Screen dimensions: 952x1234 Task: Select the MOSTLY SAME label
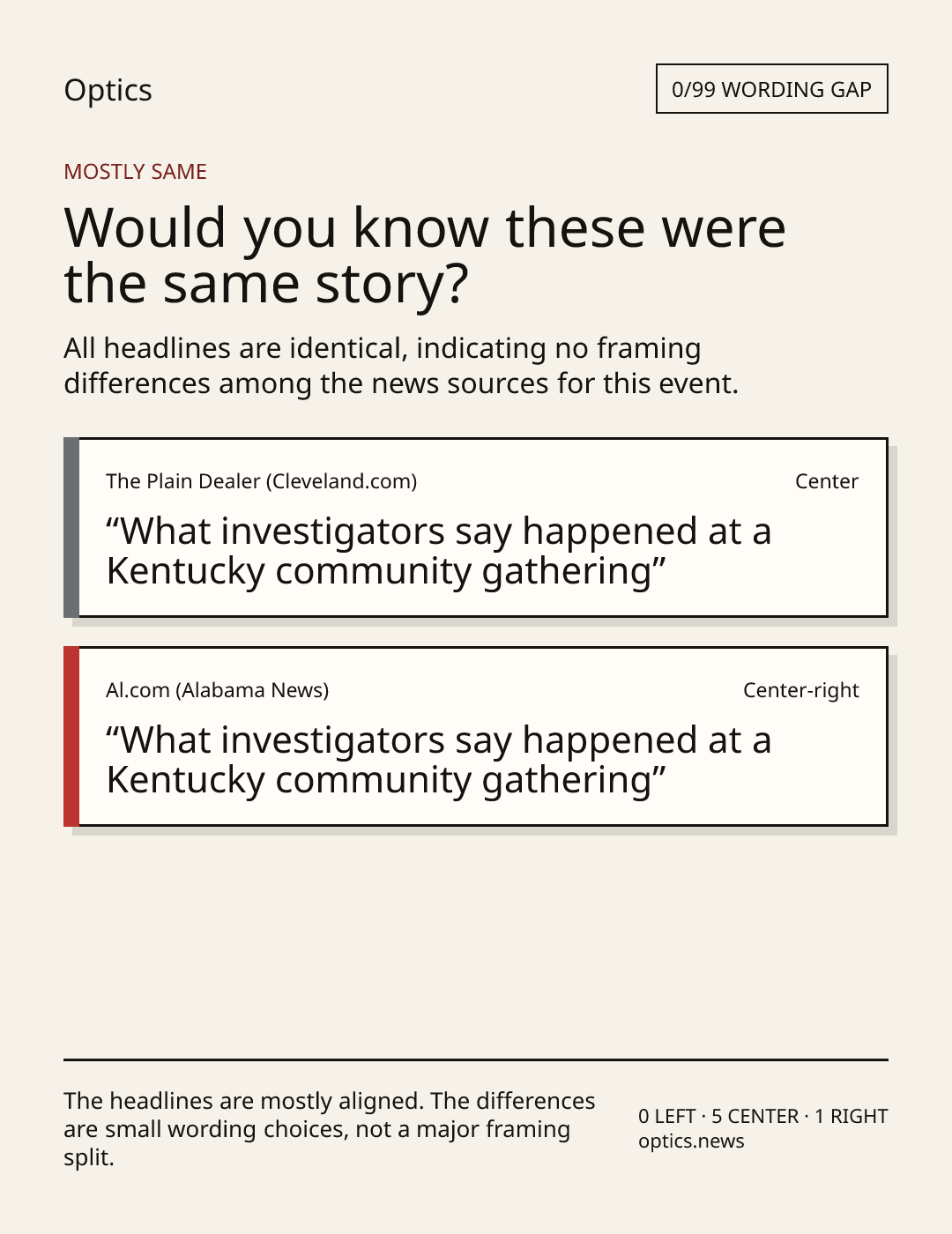pyautogui.click(x=135, y=172)
